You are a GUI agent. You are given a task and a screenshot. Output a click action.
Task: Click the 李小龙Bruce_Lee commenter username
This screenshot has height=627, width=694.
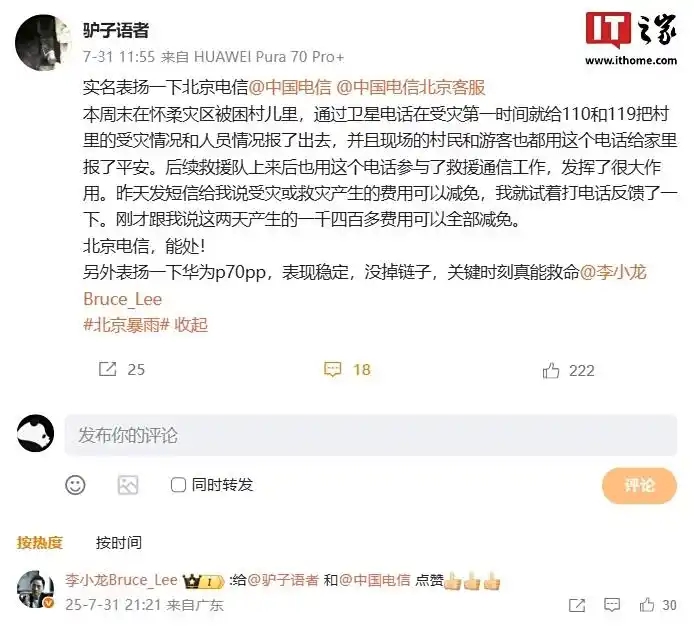(x=121, y=580)
